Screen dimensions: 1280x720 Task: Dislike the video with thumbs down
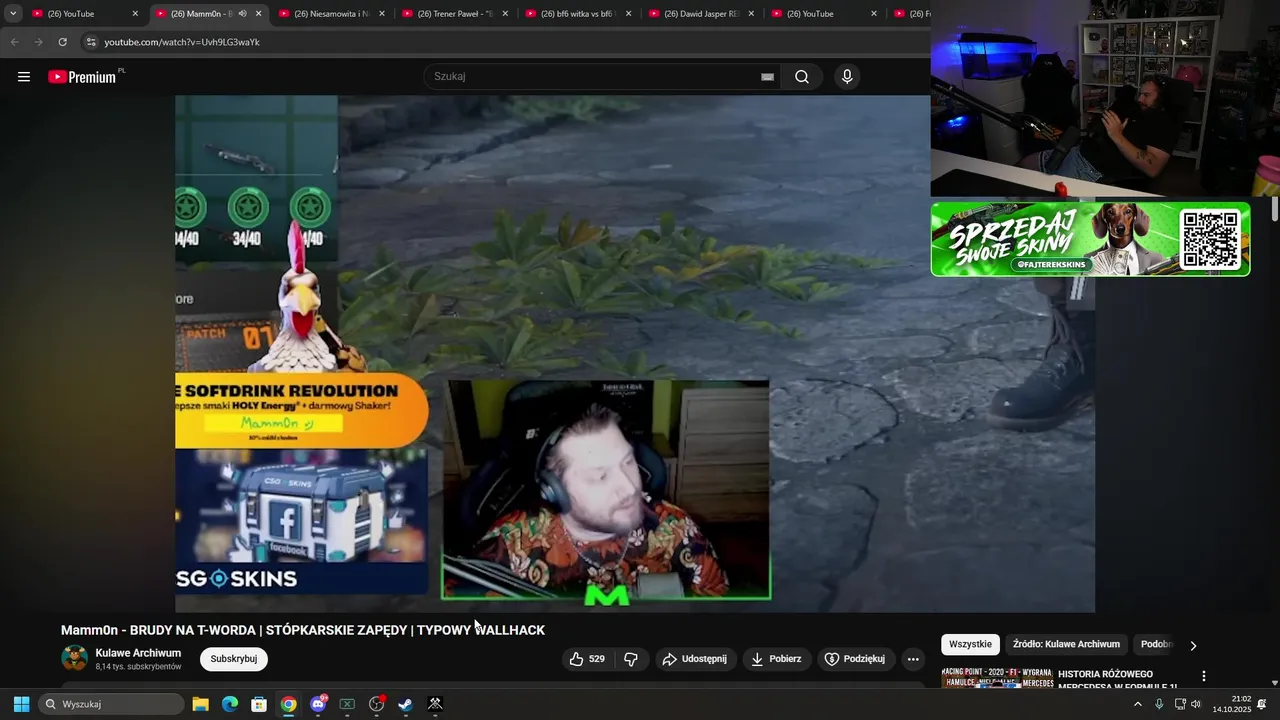pyautogui.click(x=631, y=659)
